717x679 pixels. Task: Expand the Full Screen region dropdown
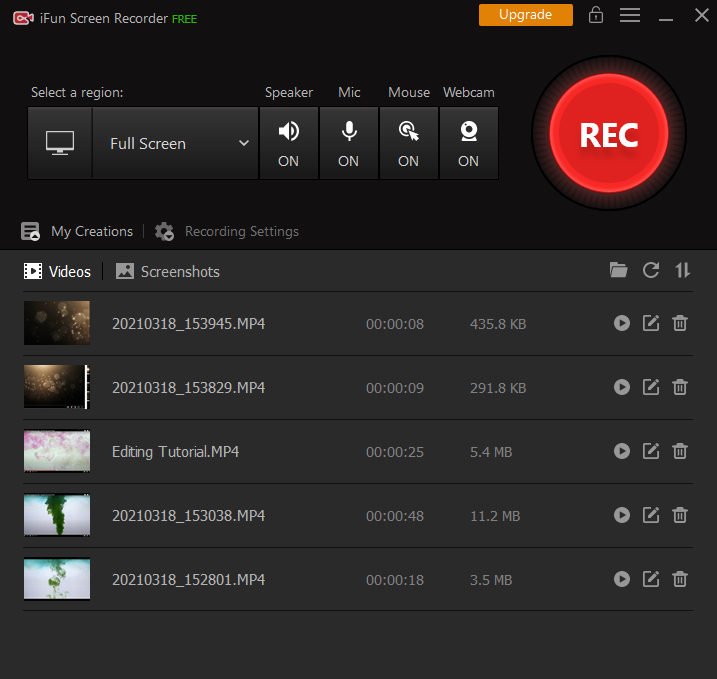coord(176,143)
